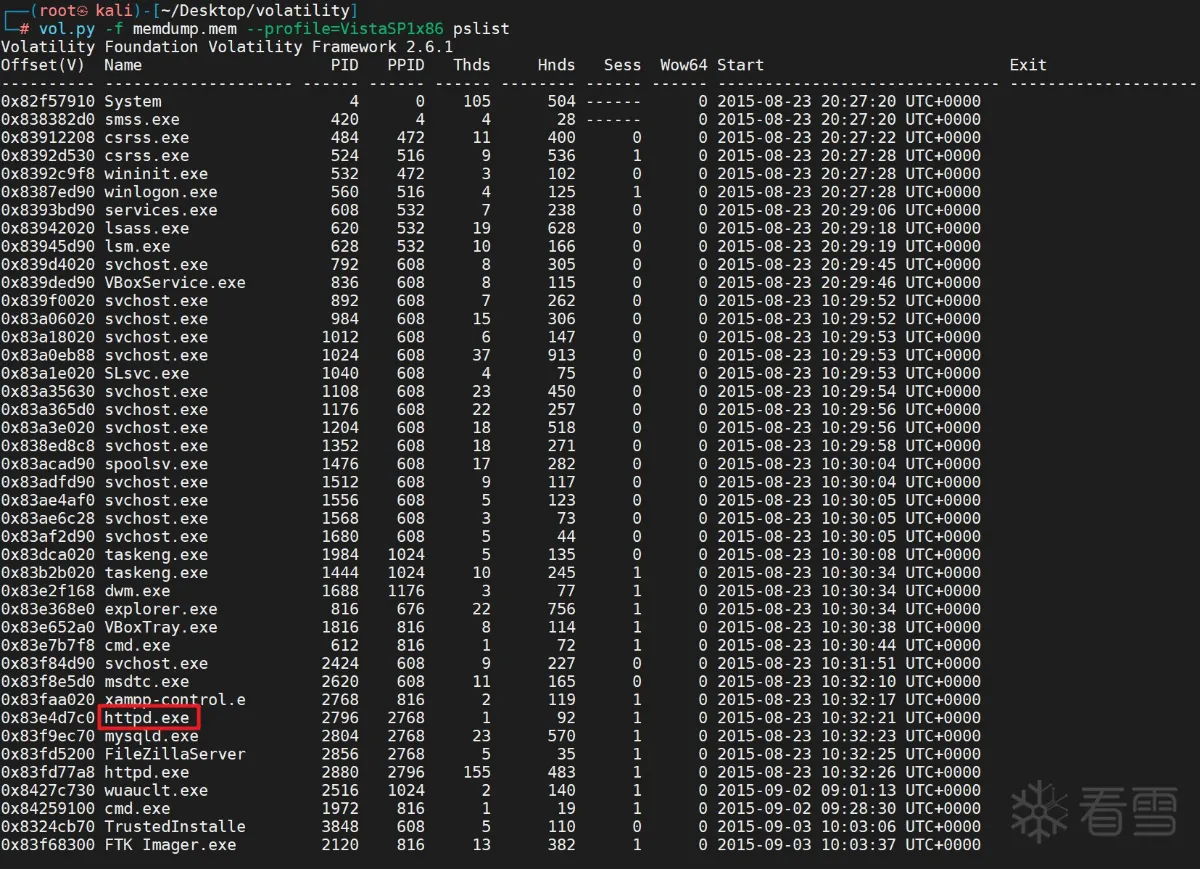Select the red-boxed httpd.exe process name

pyautogui.click(x=147, y=718)
